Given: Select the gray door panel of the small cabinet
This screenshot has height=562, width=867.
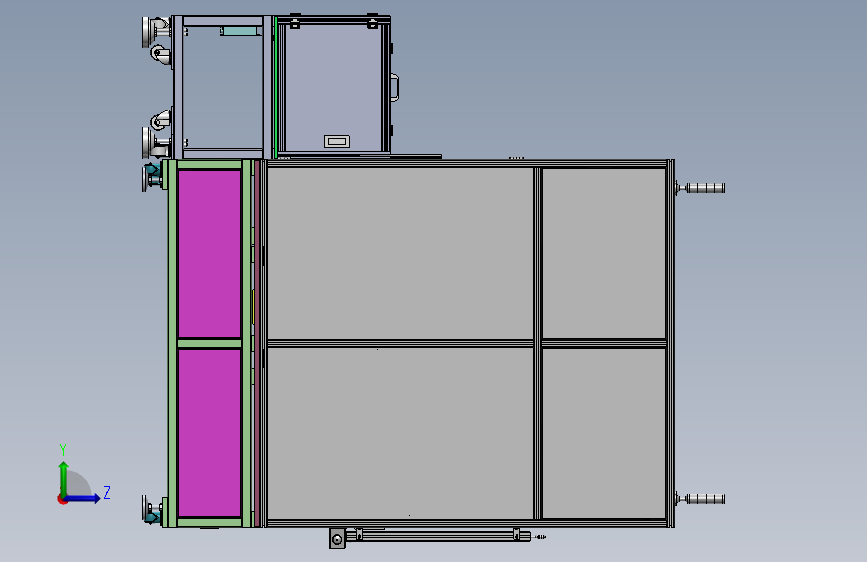Looking at the screenshot, I should pyautogui.click(x=333, y=89).
